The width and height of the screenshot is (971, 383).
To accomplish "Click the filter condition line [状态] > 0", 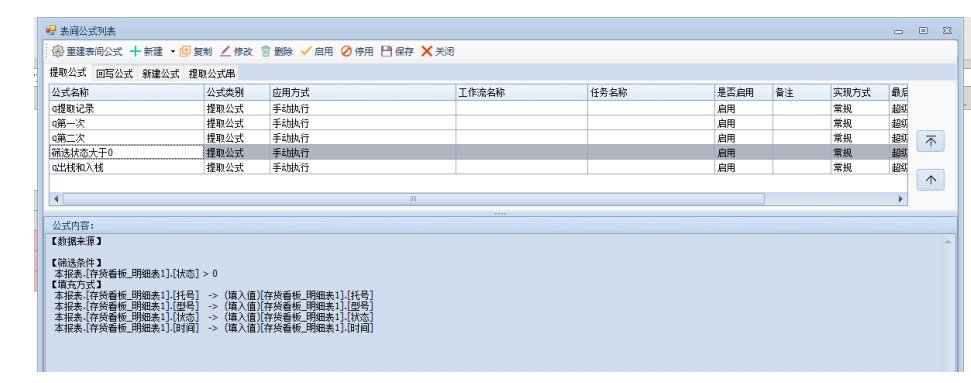I will click(136, 273).
